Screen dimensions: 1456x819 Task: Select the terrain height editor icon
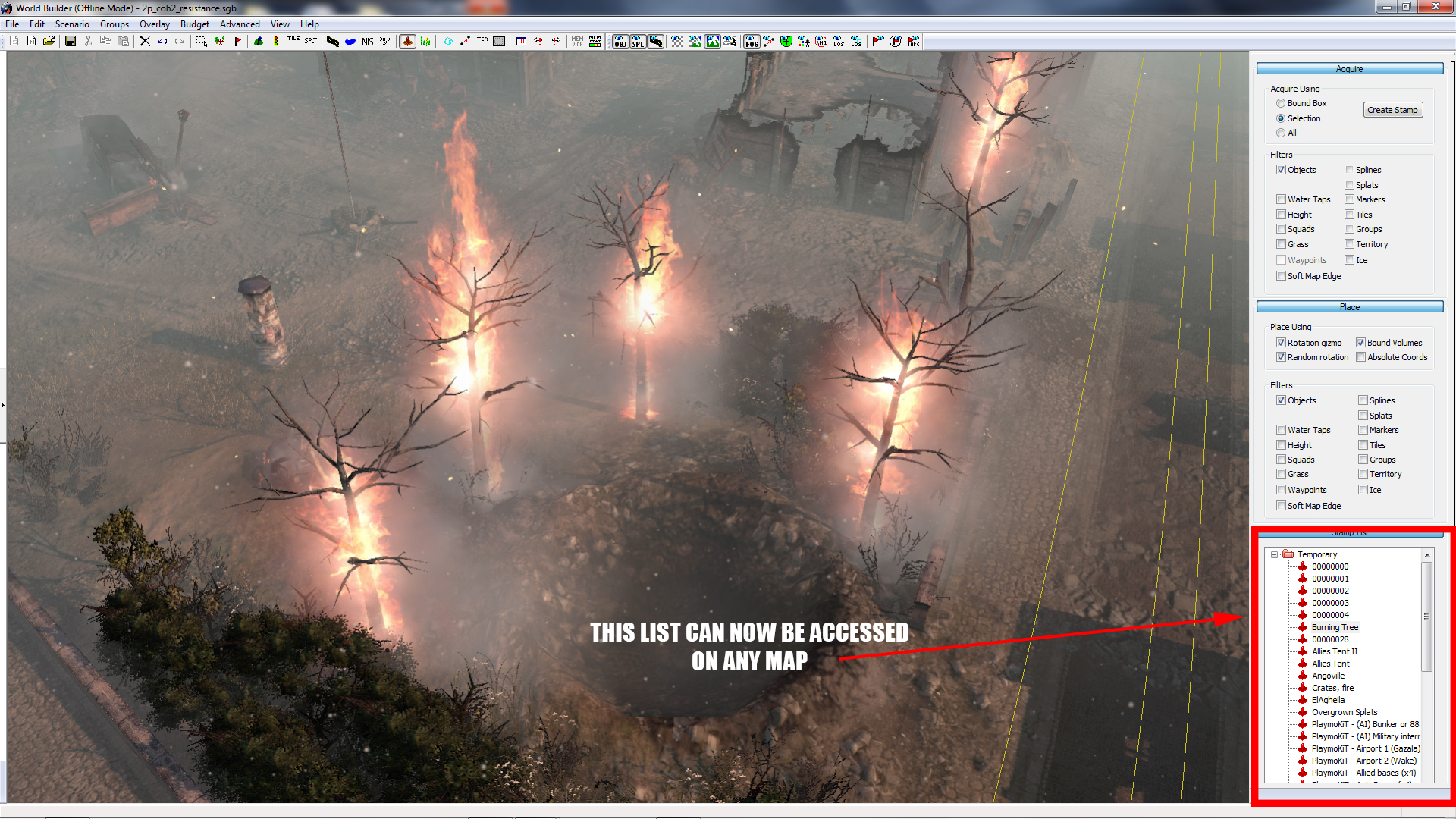pos(259,41)
